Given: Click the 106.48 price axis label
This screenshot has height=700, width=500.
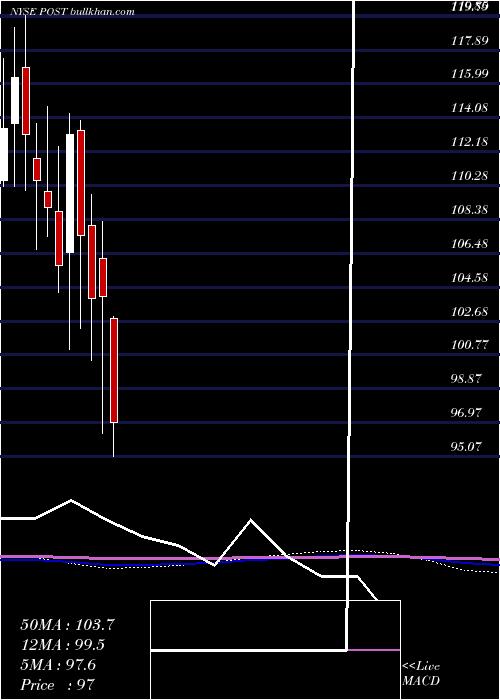Looking at the screenshot, I should pyautogui.click(x=470, y=244).
